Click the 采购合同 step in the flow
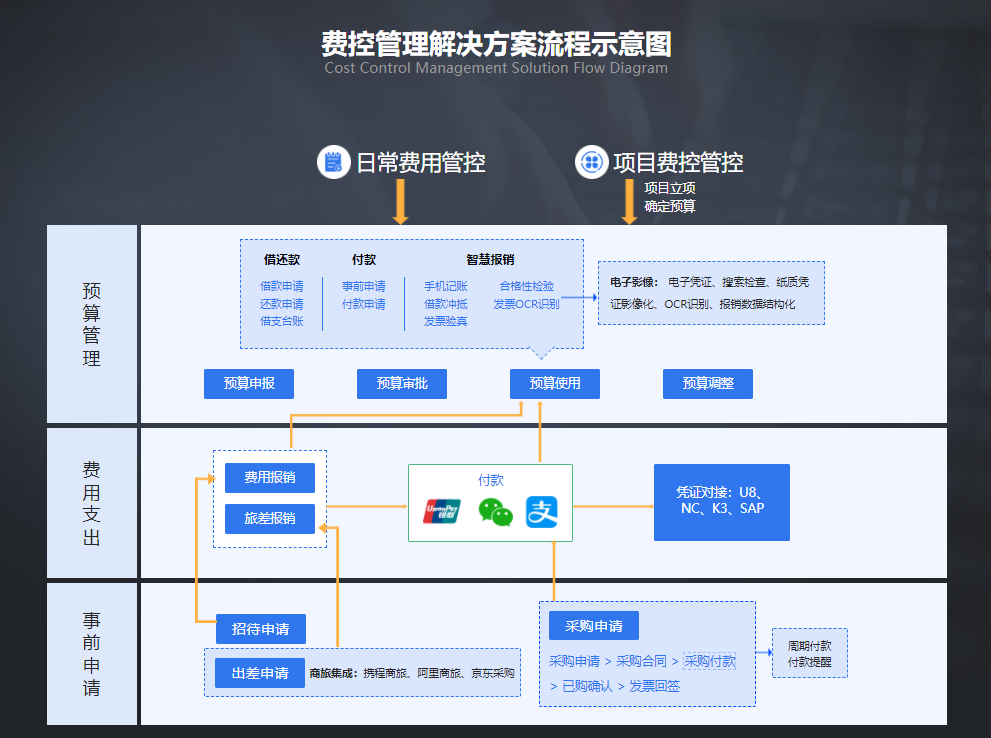Screen dimensions: 991x738 coord(641,661)
